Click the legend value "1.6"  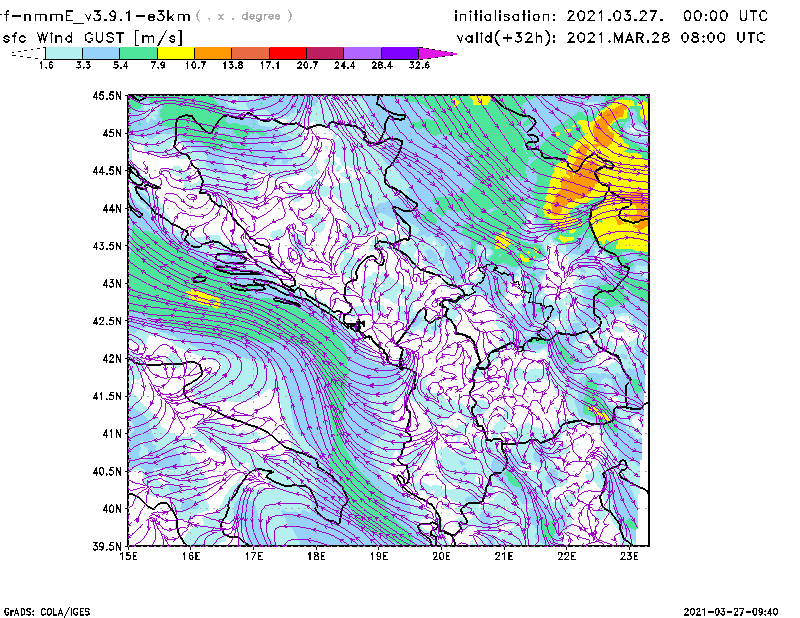click(46, 65)
